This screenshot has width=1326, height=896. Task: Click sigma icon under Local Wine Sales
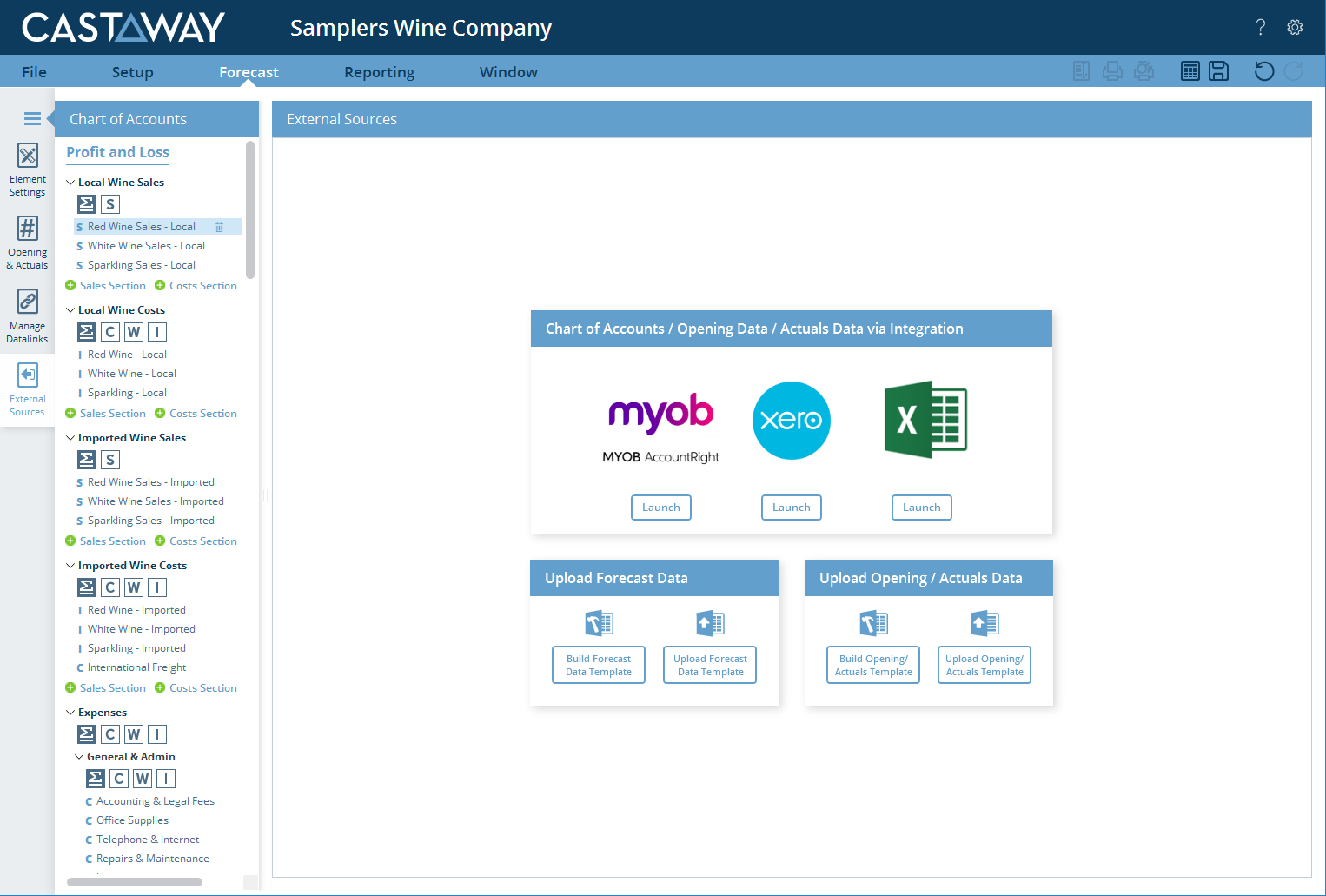point(87,204)
